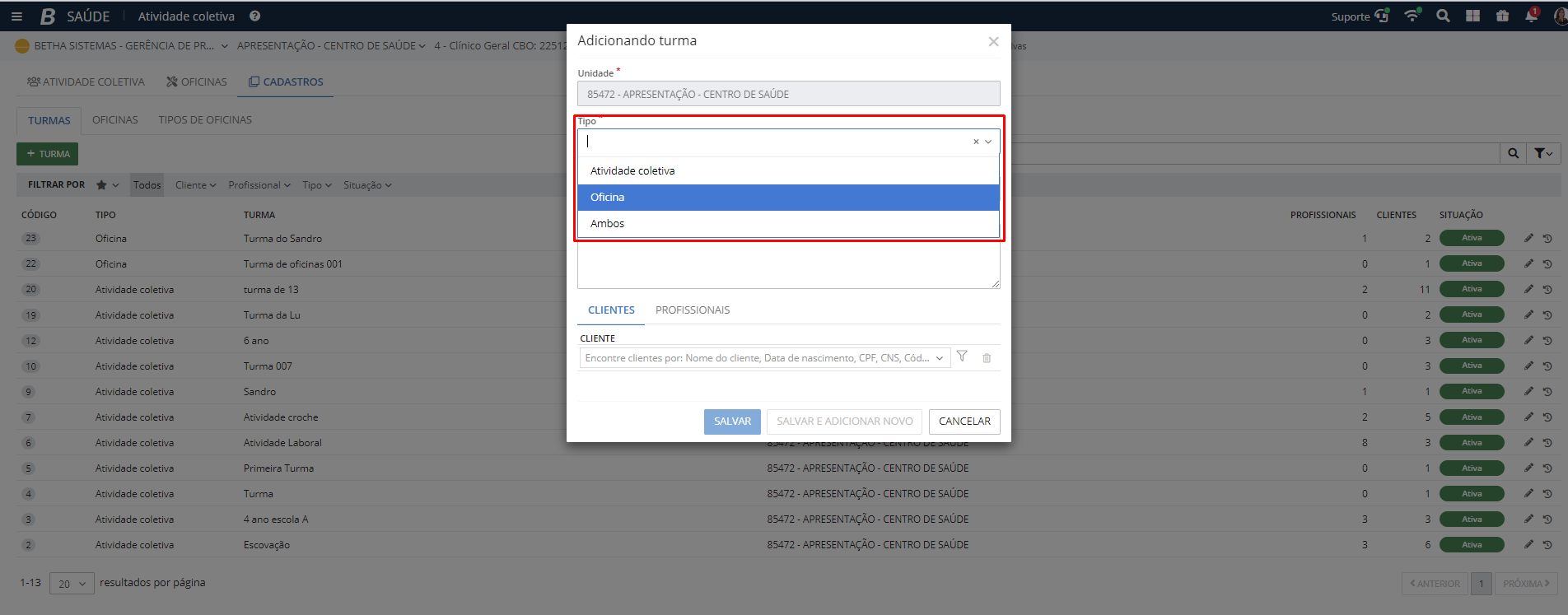The image size is (1568, 615).
Task: View history of Turma 007
Action: point(1547,366)
